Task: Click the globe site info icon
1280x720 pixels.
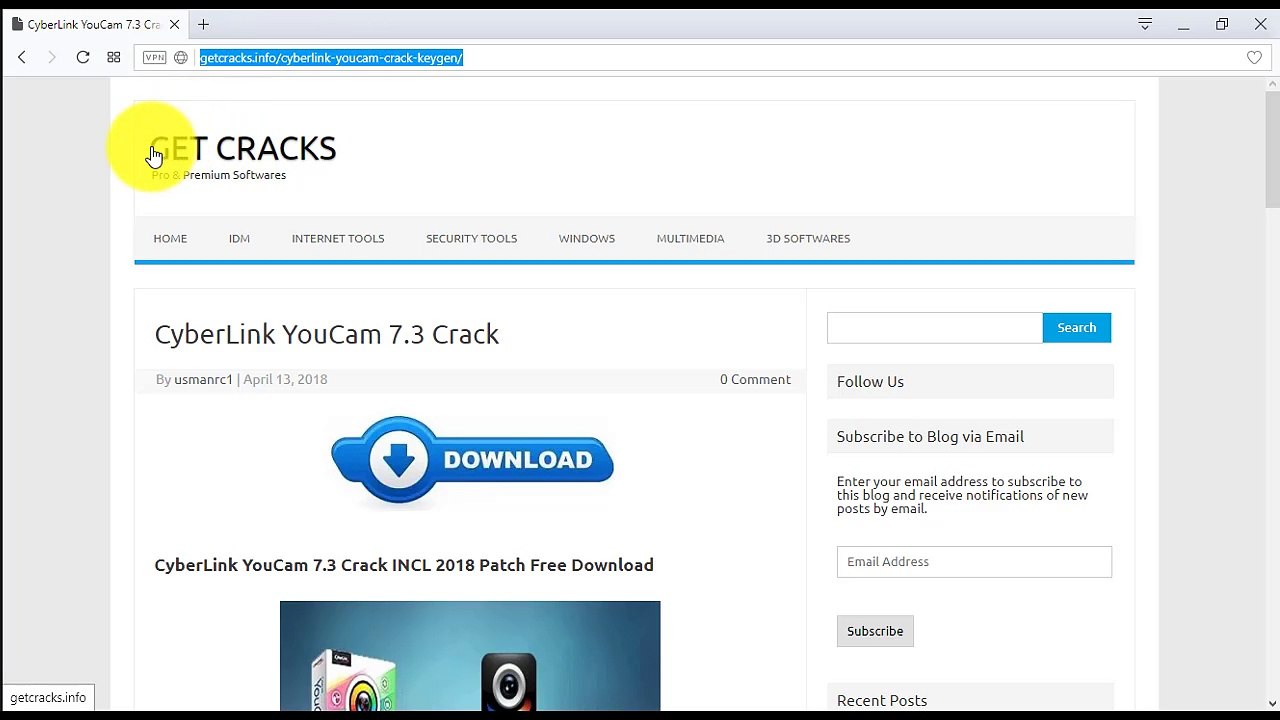Action: pyautogui.click(x=181, y=58)
